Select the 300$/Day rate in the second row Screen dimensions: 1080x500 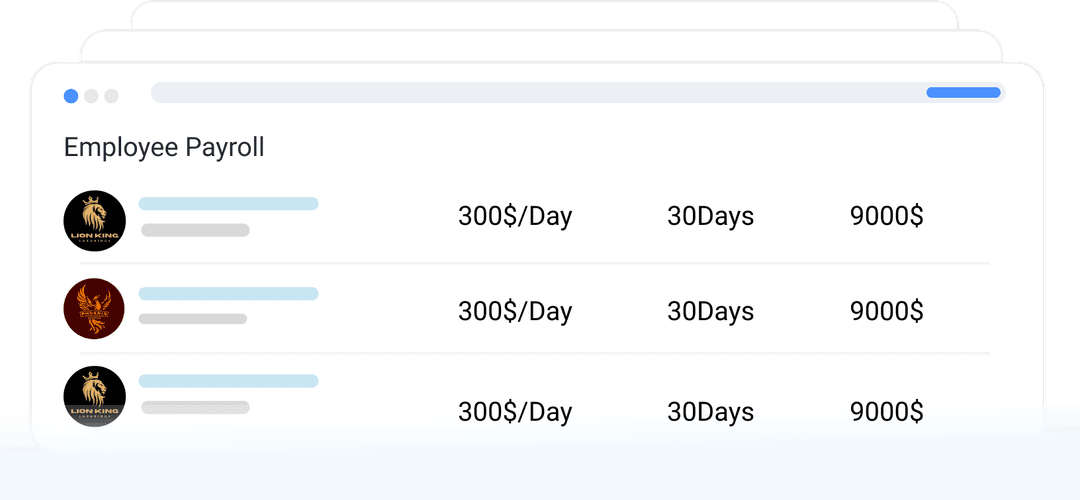(x=515, y=312)
